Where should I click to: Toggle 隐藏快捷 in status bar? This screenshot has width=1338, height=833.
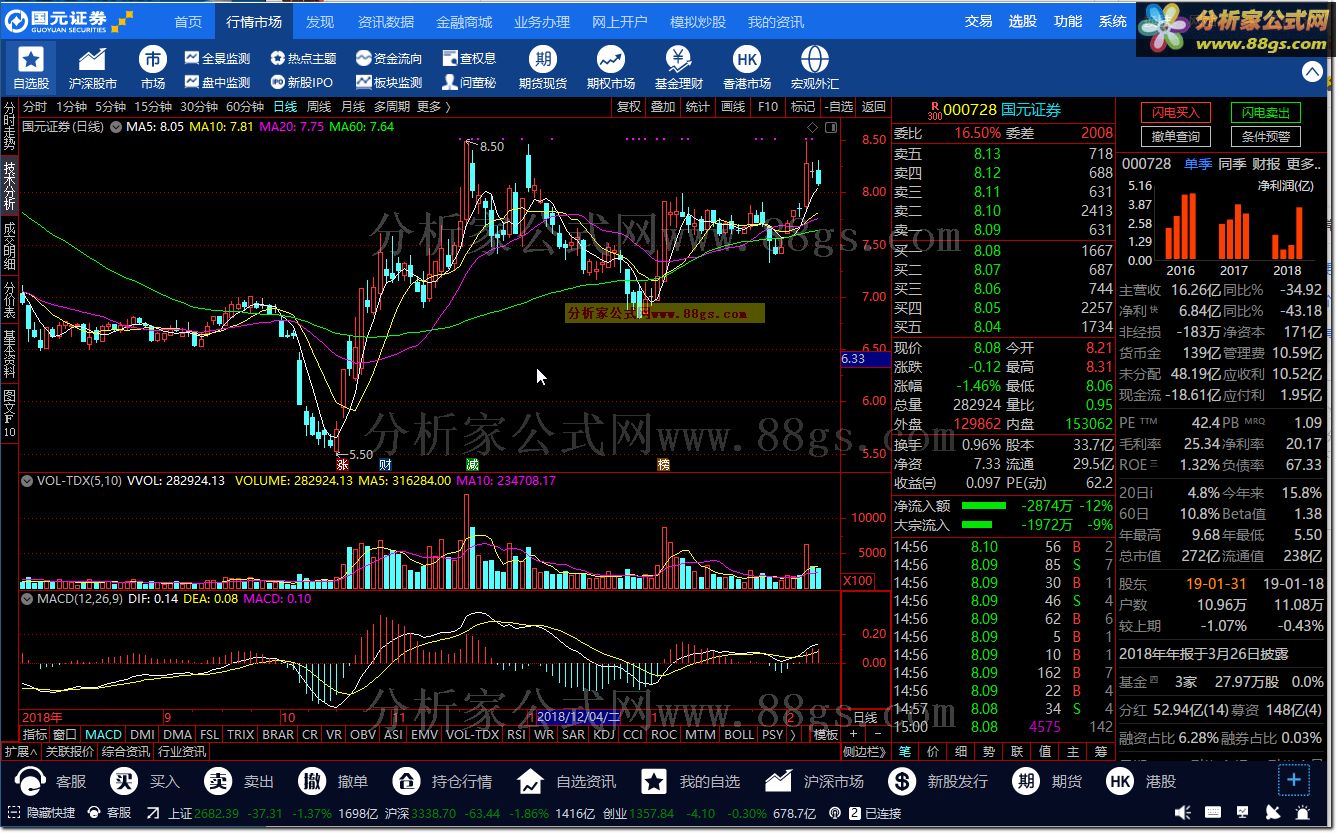41,813
